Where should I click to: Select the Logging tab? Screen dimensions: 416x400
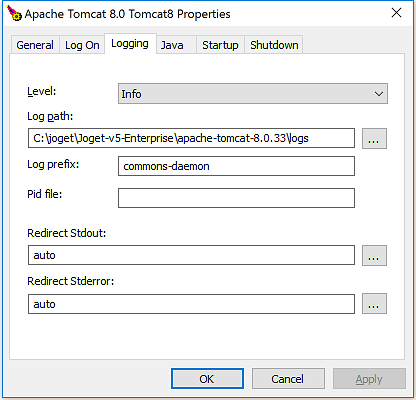130,43
